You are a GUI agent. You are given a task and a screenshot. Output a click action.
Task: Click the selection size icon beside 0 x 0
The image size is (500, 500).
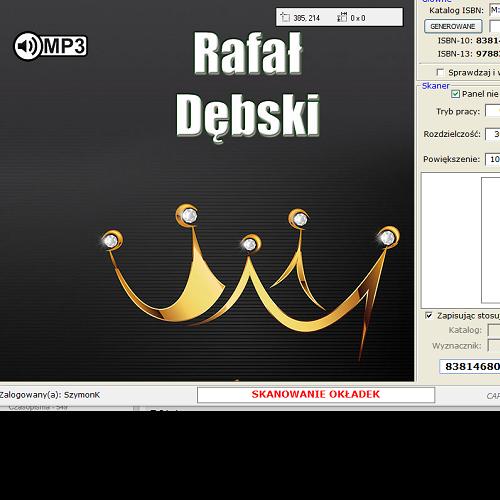pos(342,17)
